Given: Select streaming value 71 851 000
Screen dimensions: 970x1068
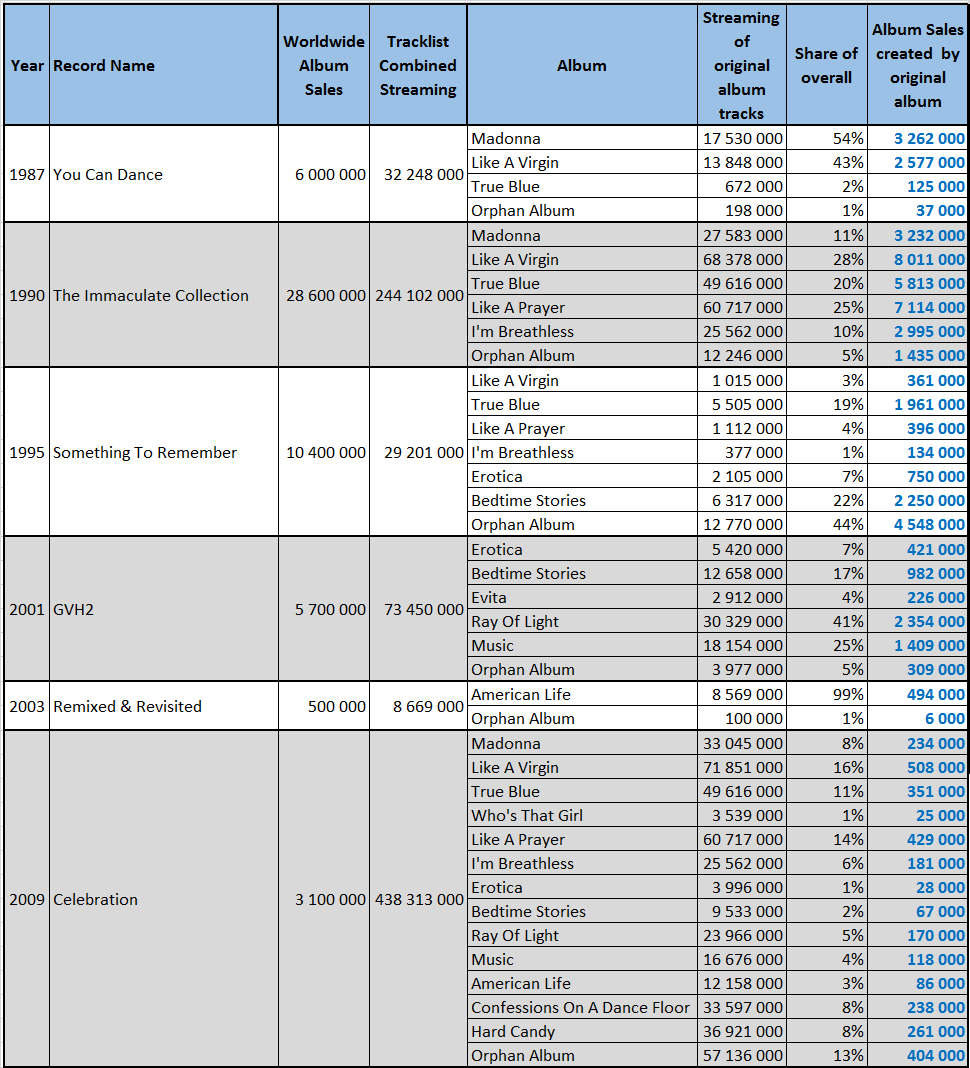Looking at the screenshot, I should [x=743, y=767].
